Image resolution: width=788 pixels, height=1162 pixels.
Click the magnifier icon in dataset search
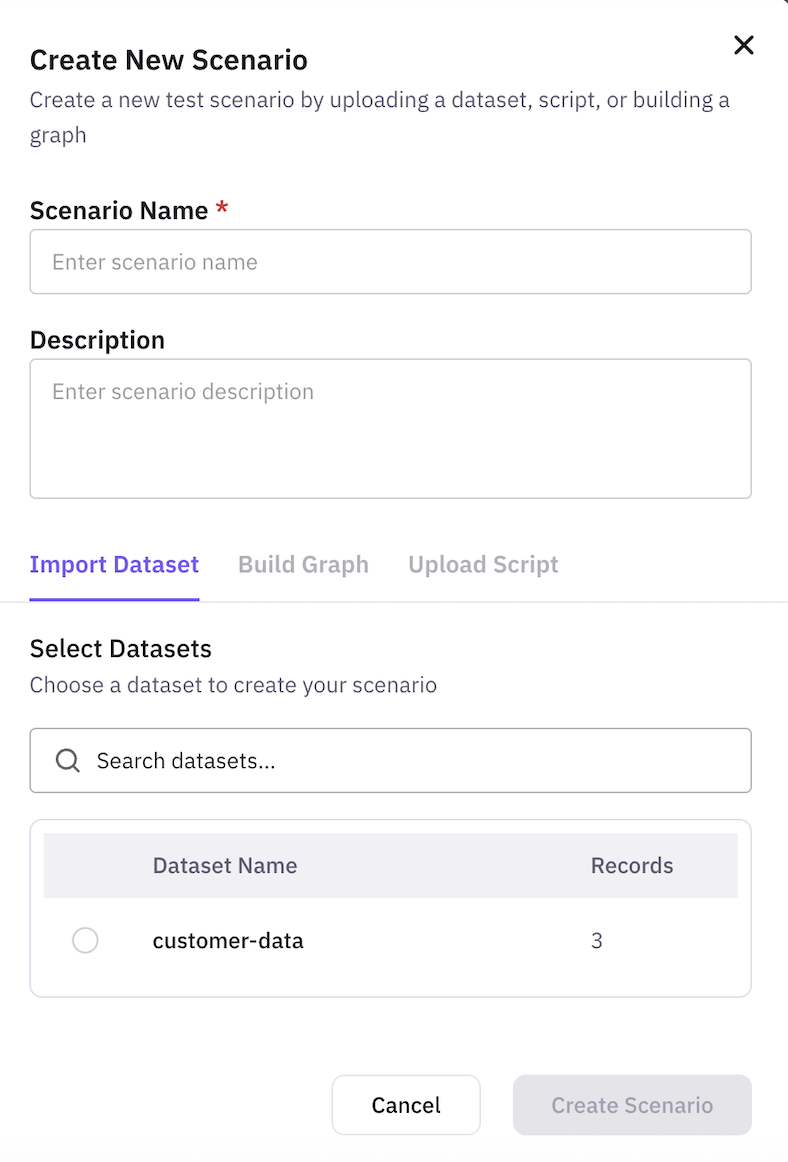(x=68, y=761)
